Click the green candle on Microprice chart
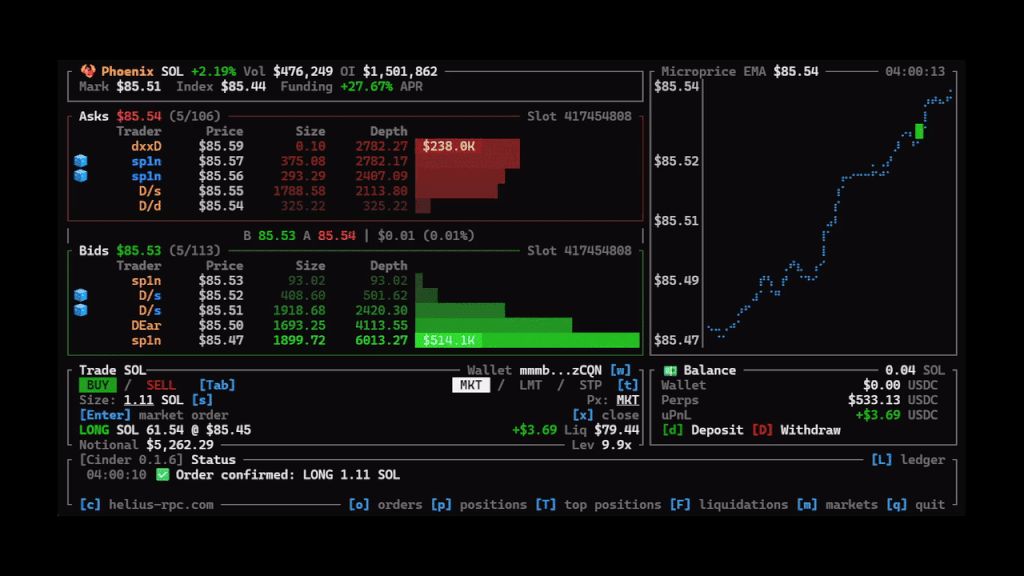This screenshot has width=1024, height=576. (920, 131)
